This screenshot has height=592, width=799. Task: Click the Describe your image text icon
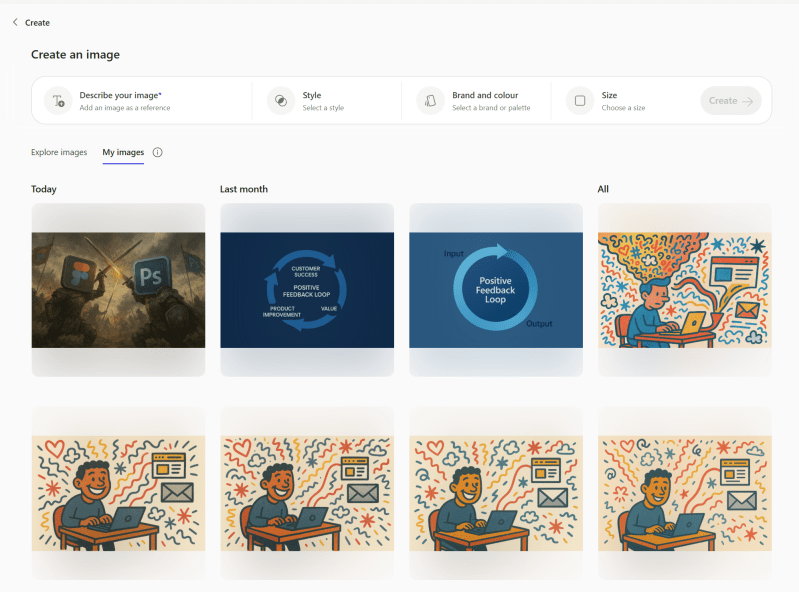(x=58, y=101)
